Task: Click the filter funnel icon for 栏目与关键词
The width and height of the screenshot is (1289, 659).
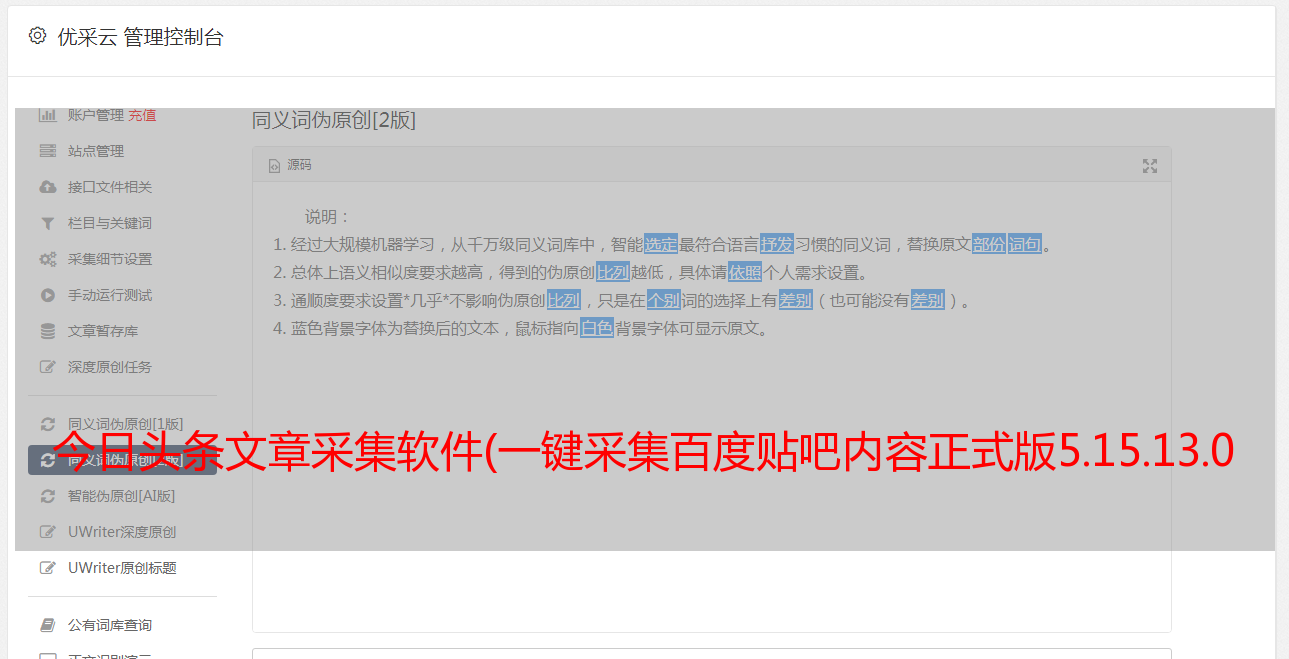Action: click(47, 223)
